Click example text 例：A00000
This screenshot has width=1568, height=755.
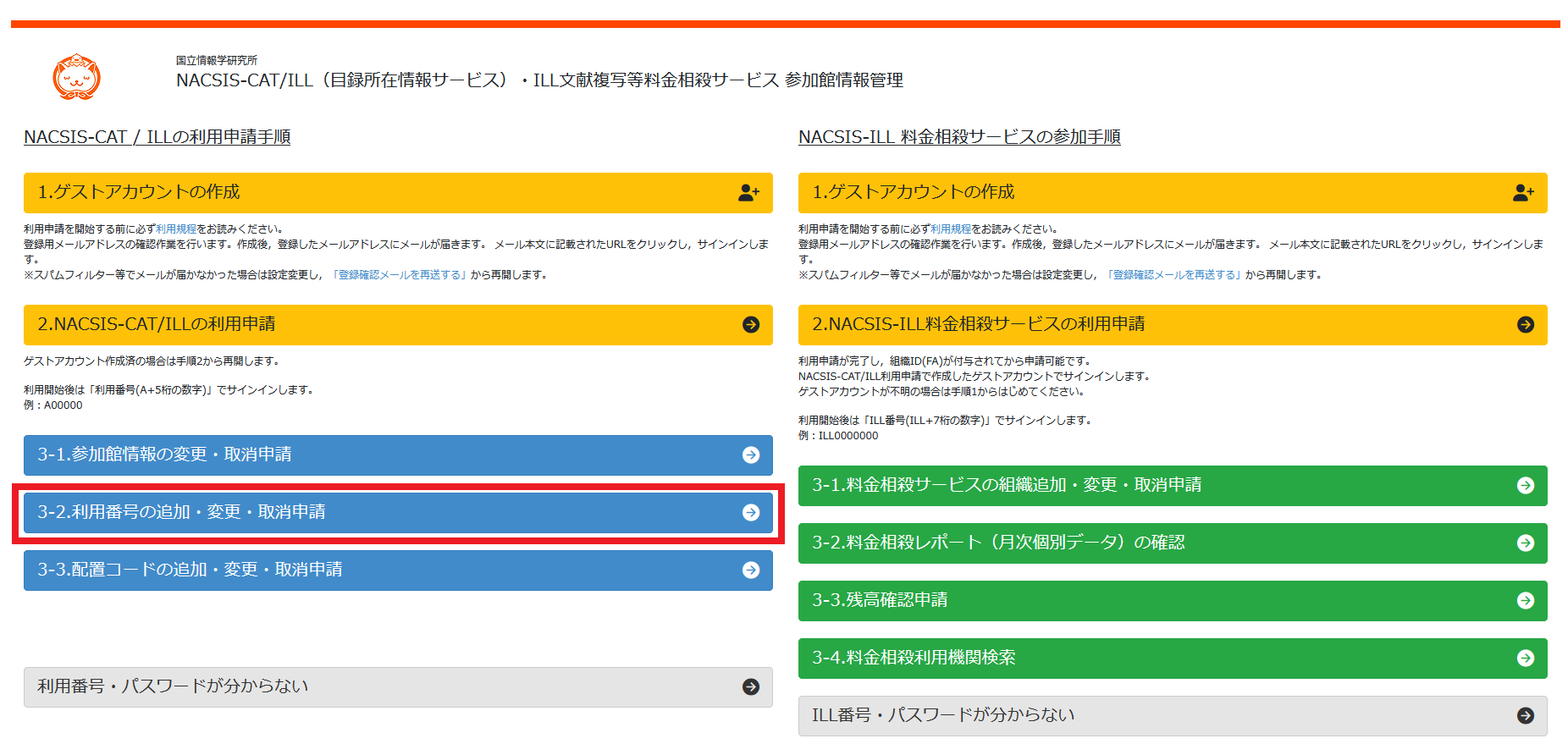[53, 405]
